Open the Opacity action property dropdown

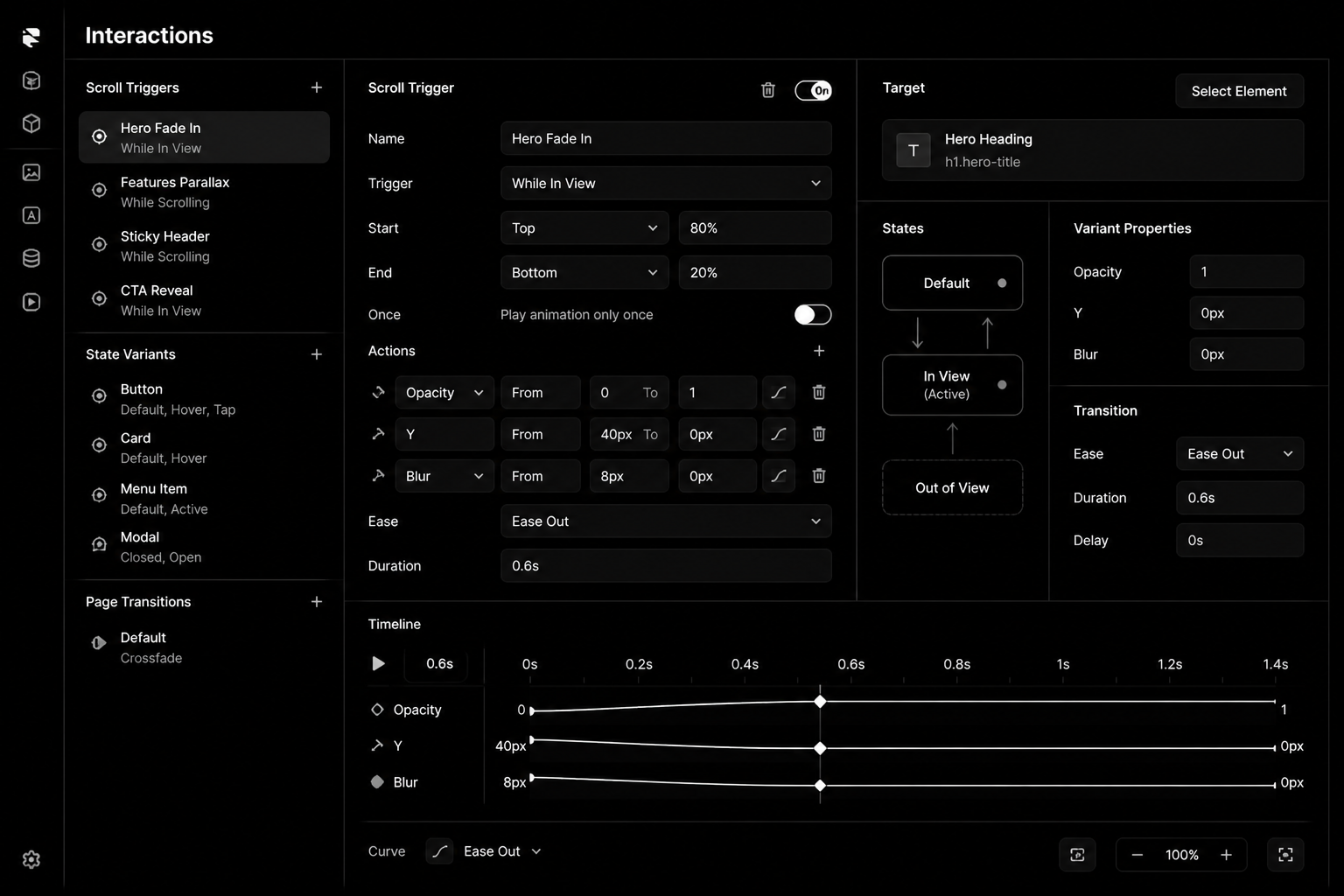pos(444,392)
